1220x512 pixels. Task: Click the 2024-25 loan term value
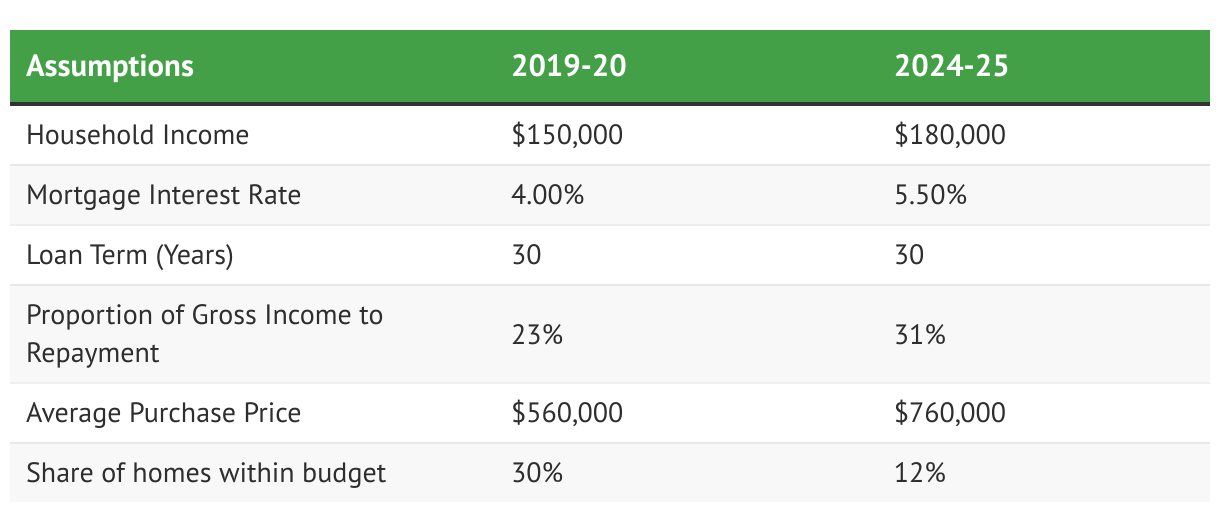click(909, 255)
